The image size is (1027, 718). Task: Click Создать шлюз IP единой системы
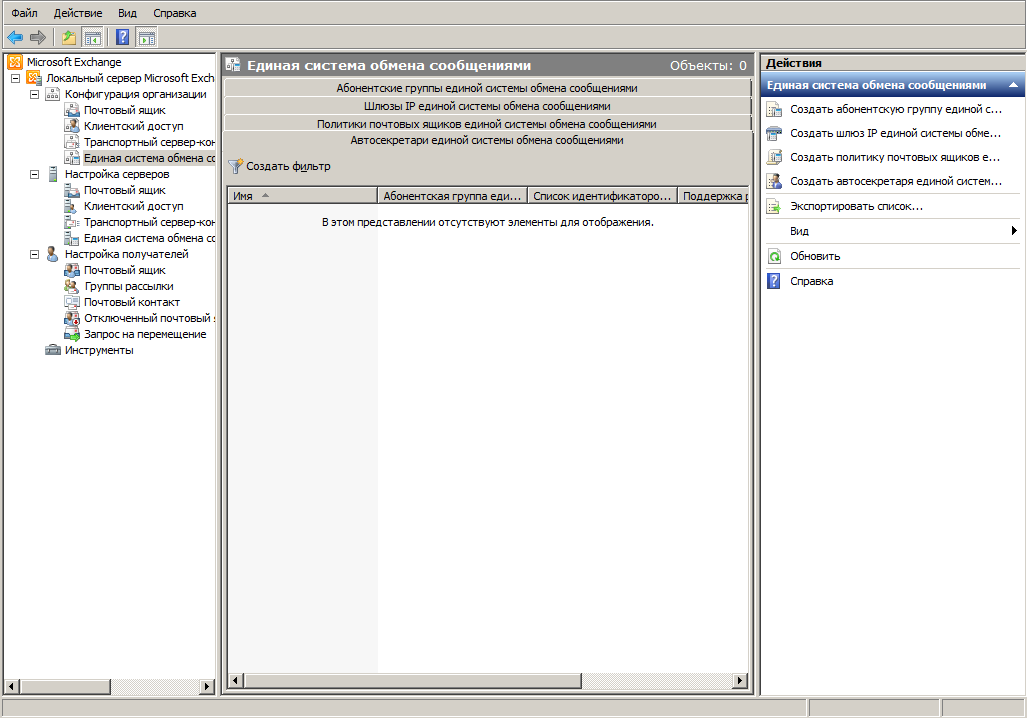896,134
